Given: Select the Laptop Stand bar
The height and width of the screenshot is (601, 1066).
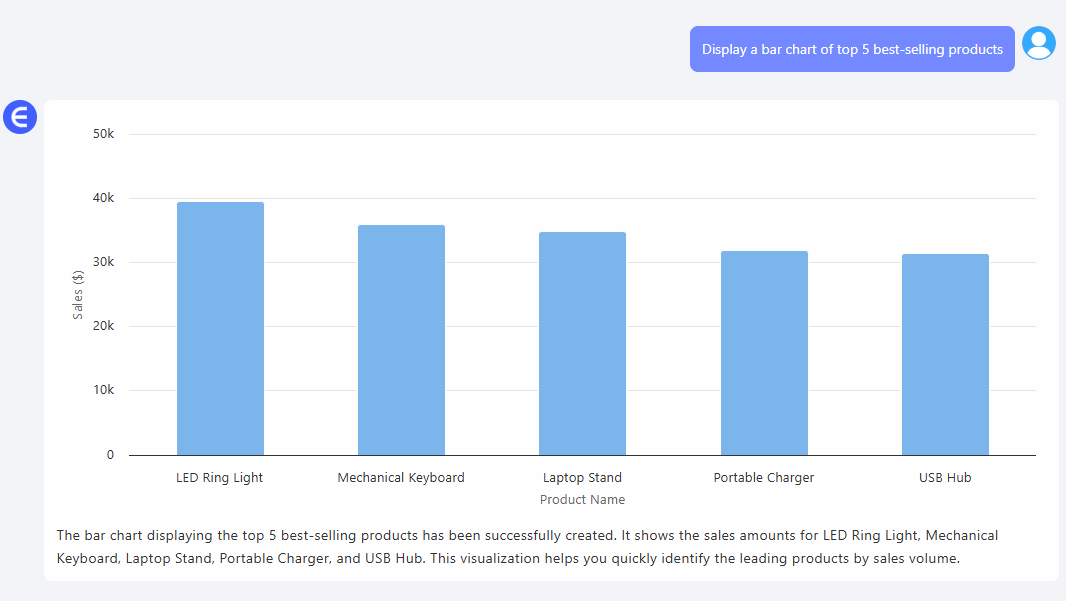Looking at the screenshot, I should [x=582, y=344].
